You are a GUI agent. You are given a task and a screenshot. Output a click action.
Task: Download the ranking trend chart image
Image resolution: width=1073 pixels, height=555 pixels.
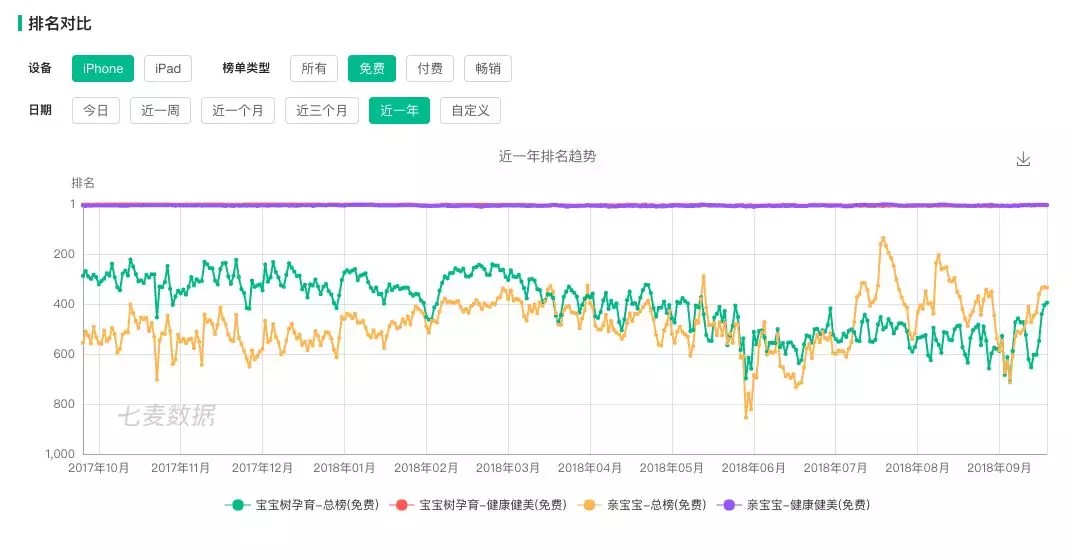[x=1023, y=159]
